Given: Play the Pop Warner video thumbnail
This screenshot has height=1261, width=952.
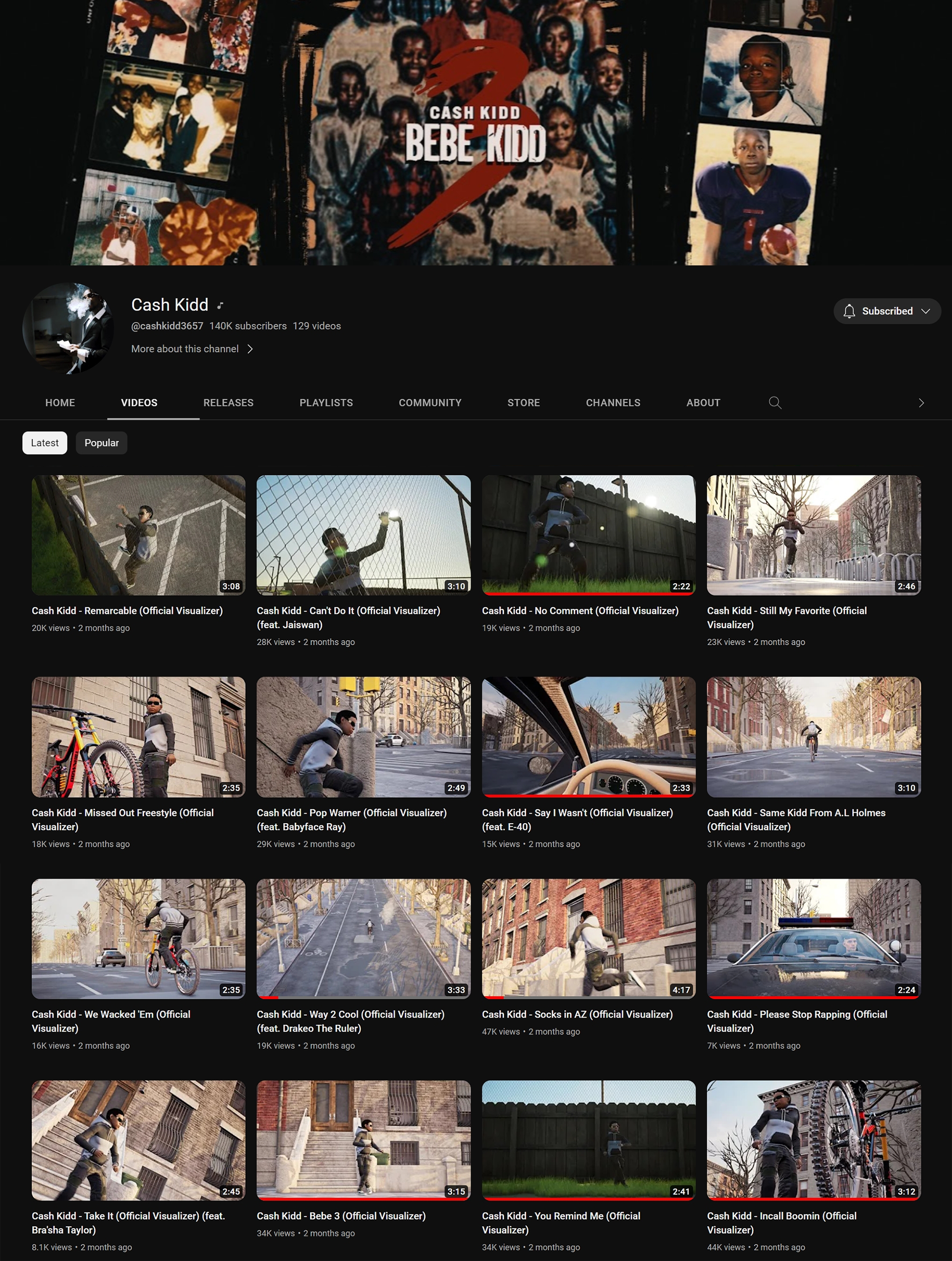Looking at the screenshot, I should coord(363,736).
